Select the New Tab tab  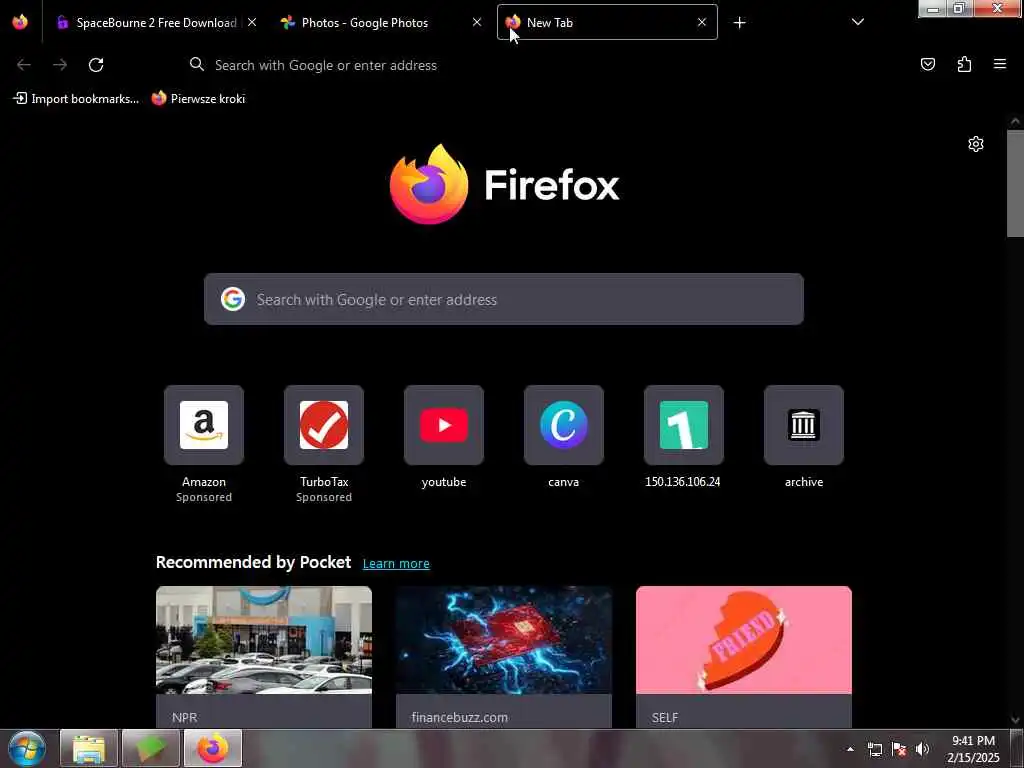coord(607,22)
